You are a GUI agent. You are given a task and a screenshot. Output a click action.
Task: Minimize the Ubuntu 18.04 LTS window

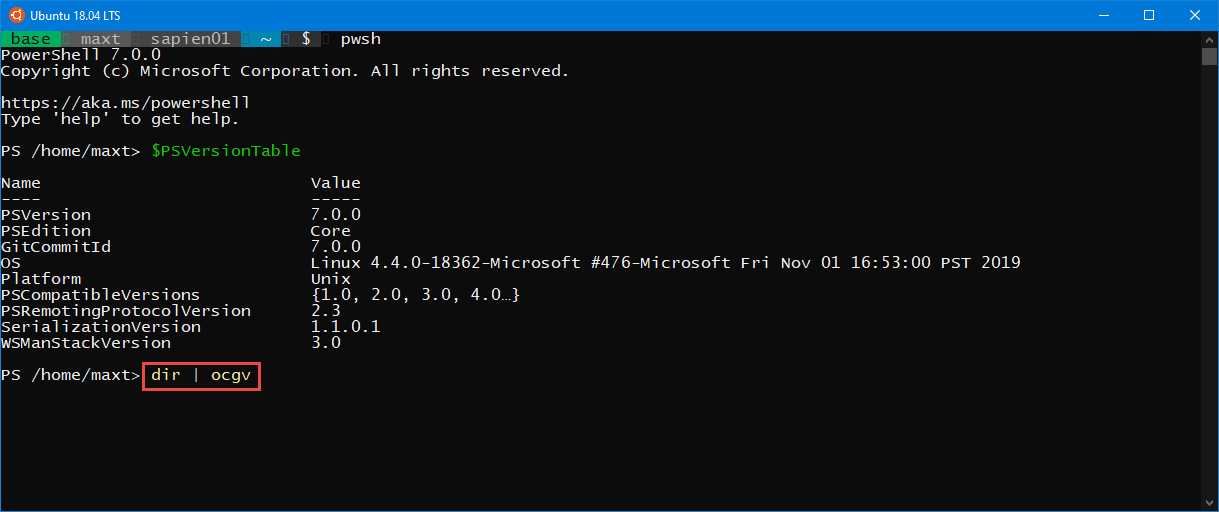1104,15
